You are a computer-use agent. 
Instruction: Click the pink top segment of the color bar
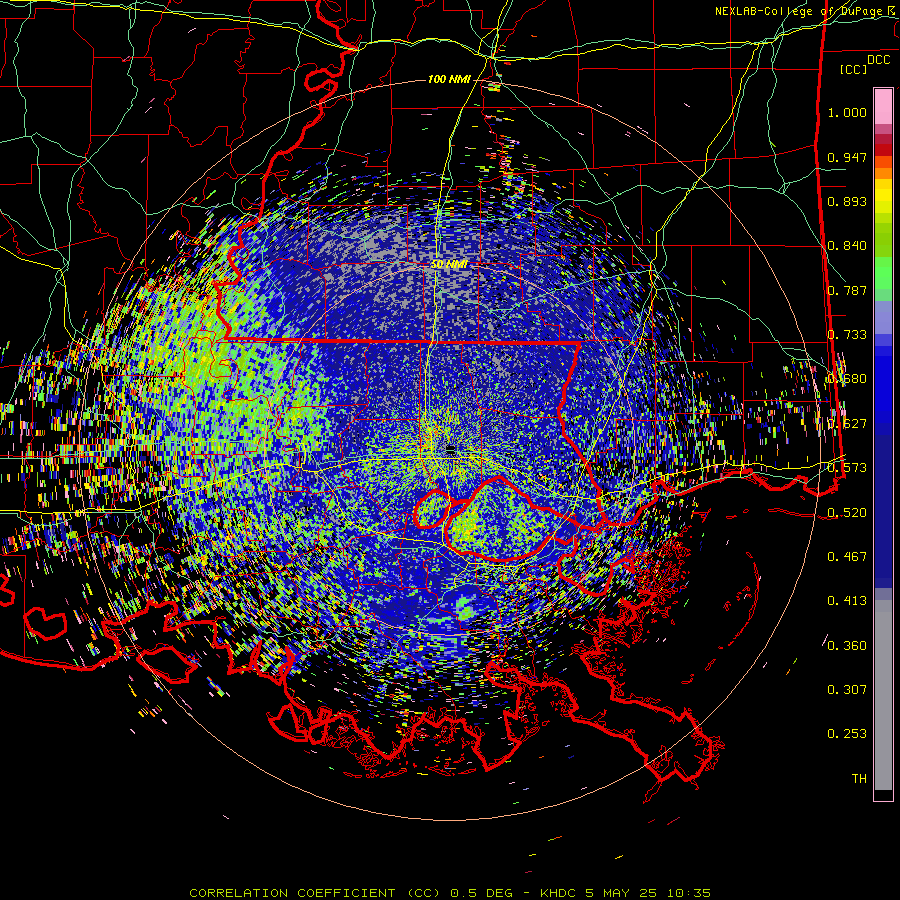883,107
